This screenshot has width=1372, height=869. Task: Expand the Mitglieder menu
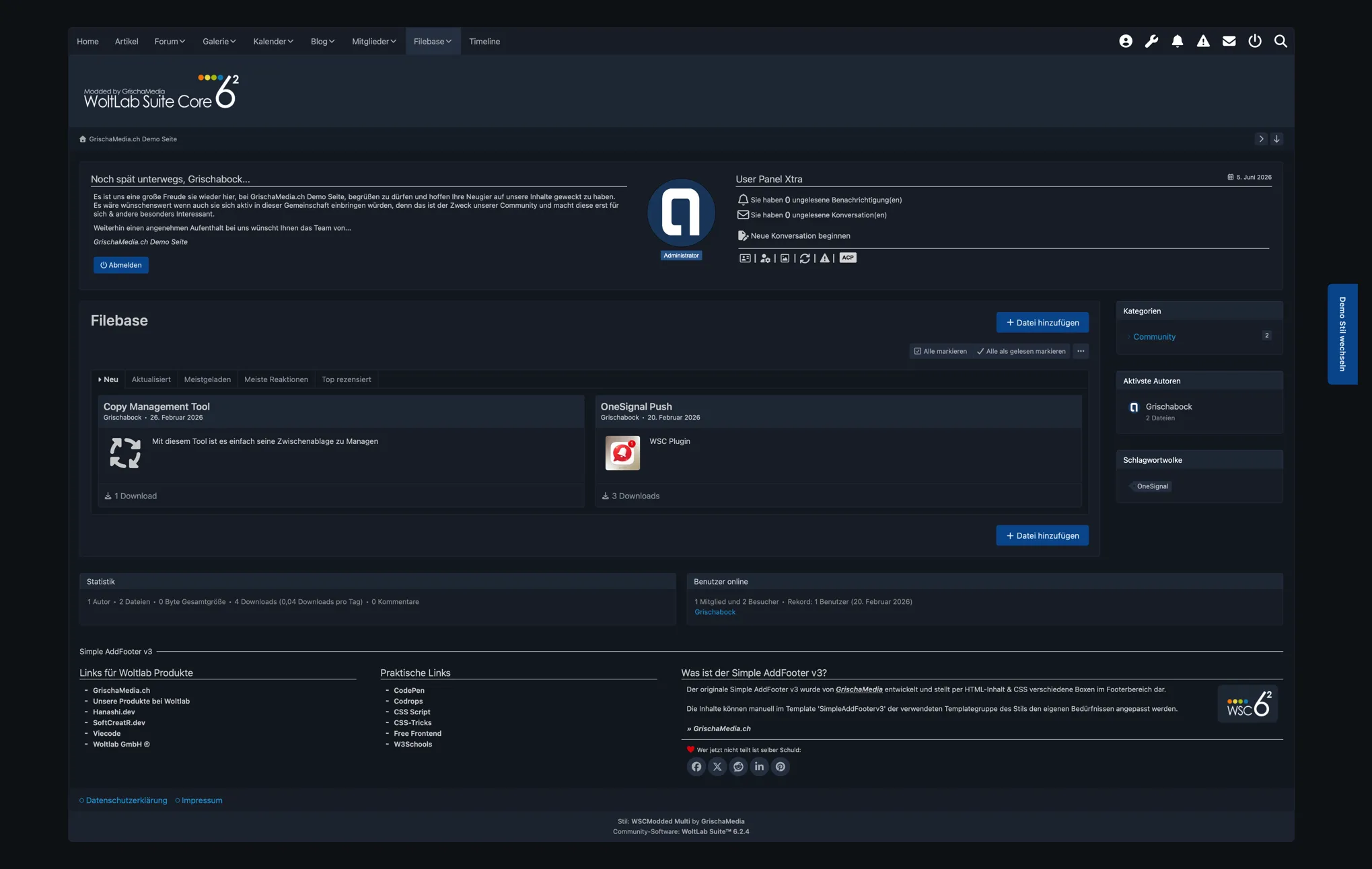pyautogui.click(x=374, y=42)
